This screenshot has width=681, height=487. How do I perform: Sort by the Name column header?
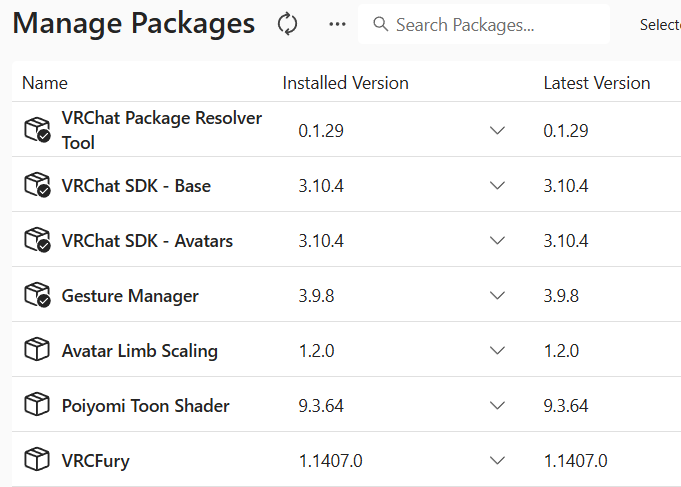pos(45,83)
